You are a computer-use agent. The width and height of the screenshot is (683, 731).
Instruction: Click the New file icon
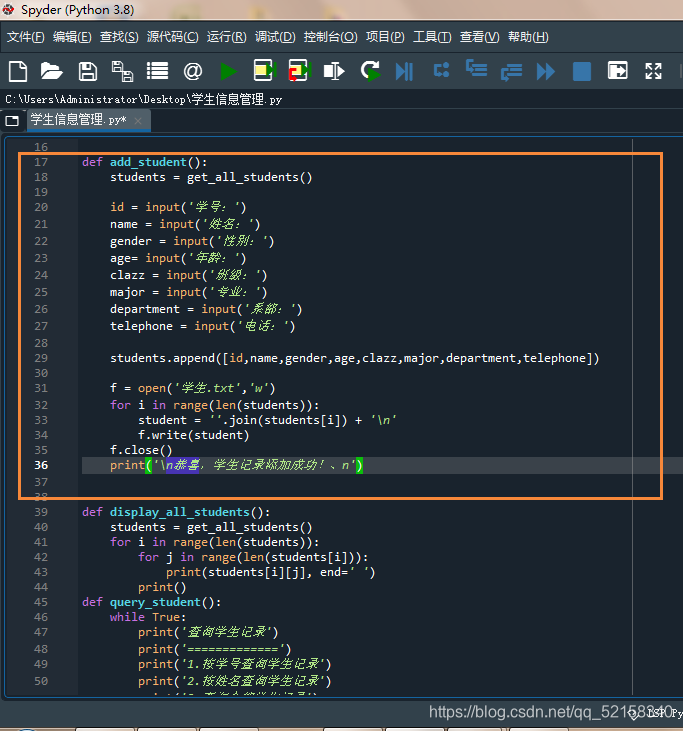18,71
